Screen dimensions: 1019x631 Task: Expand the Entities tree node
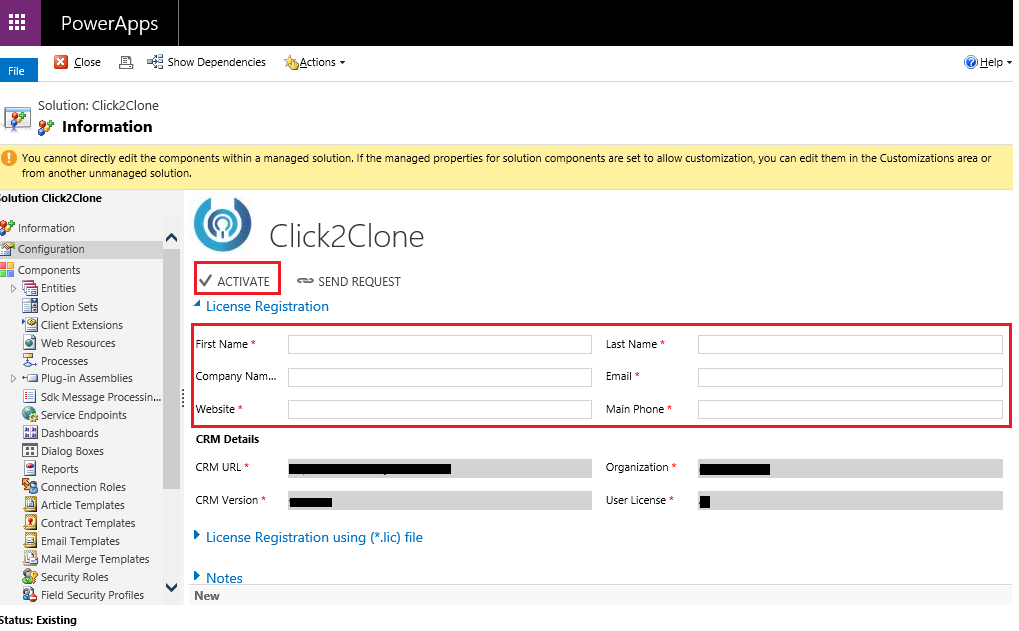[13, 288]
